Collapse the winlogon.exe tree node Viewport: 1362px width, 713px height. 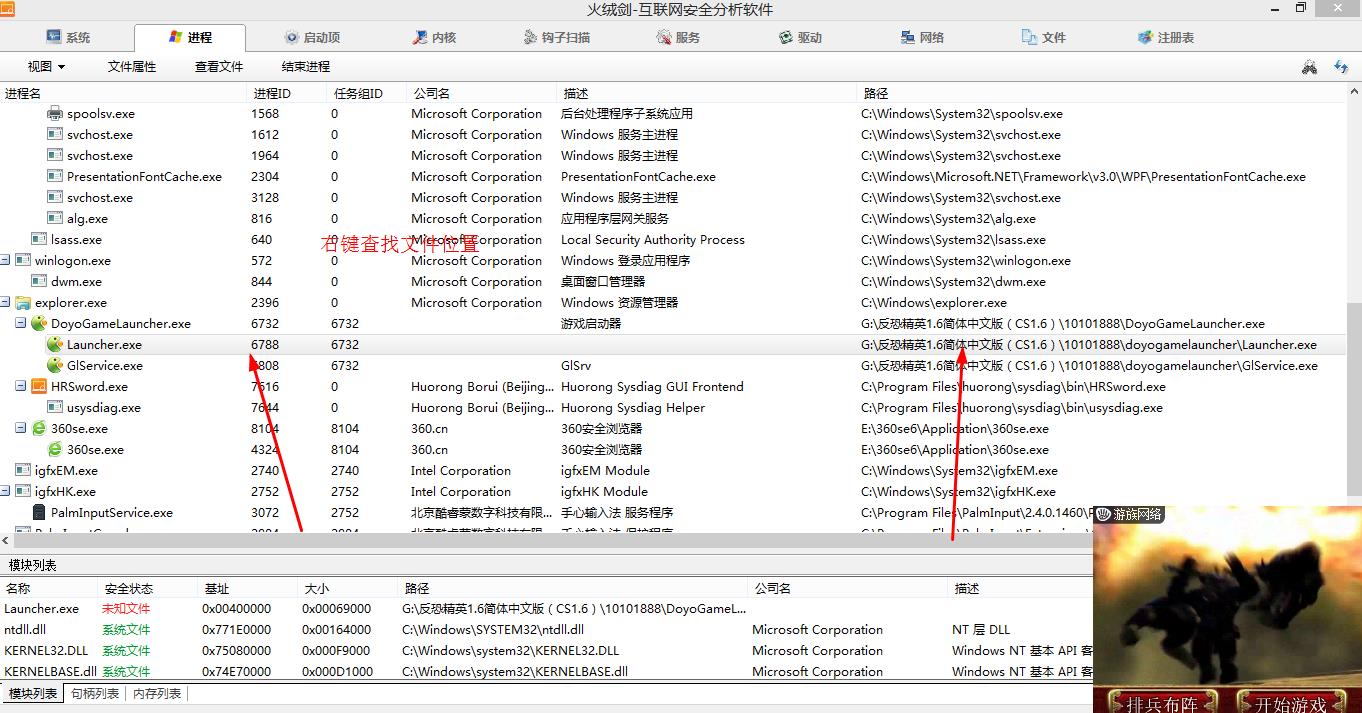(x=5, y=261)
